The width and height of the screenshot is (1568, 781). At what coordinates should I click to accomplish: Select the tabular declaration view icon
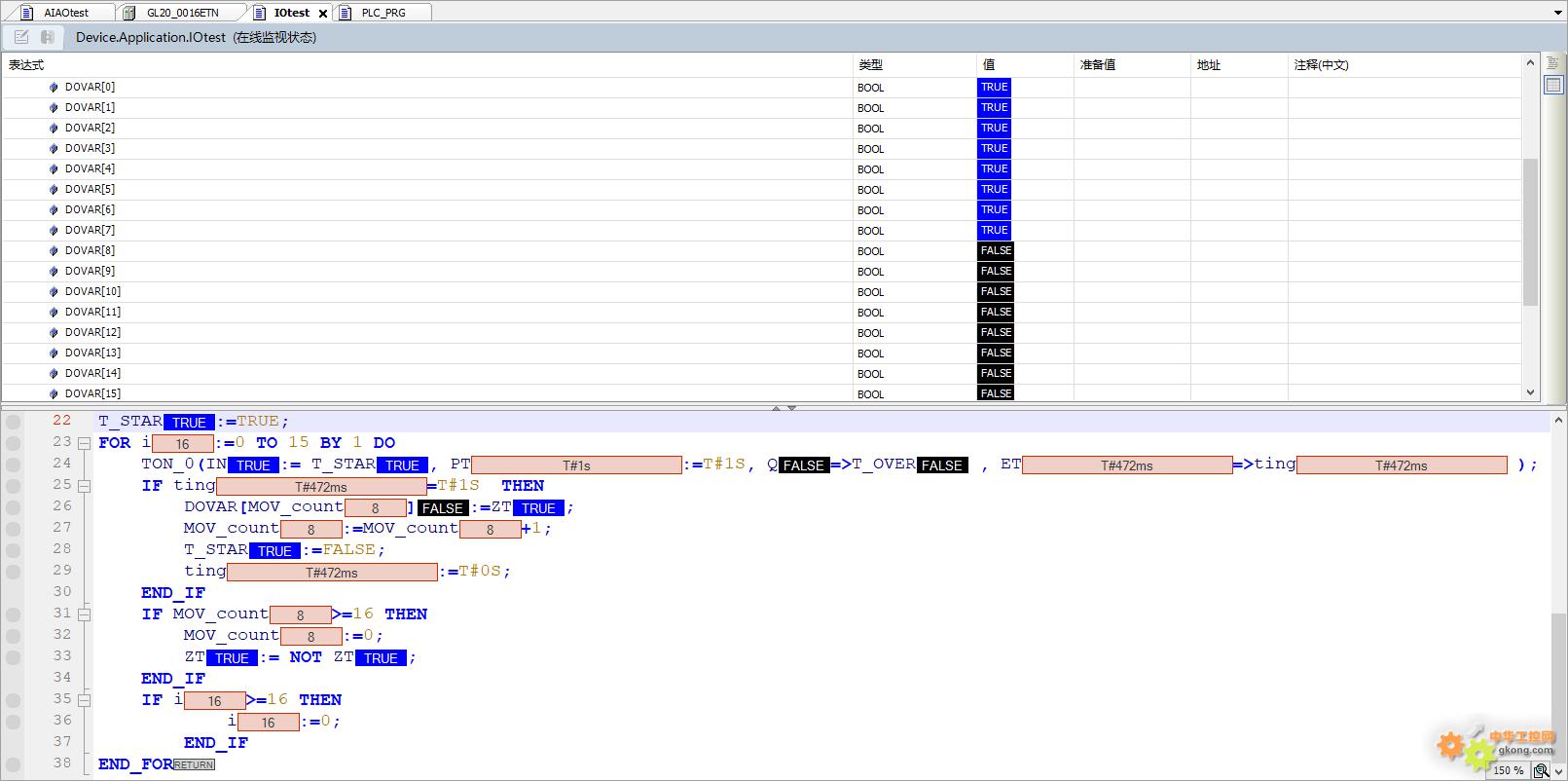click(x=1552, y=86)
